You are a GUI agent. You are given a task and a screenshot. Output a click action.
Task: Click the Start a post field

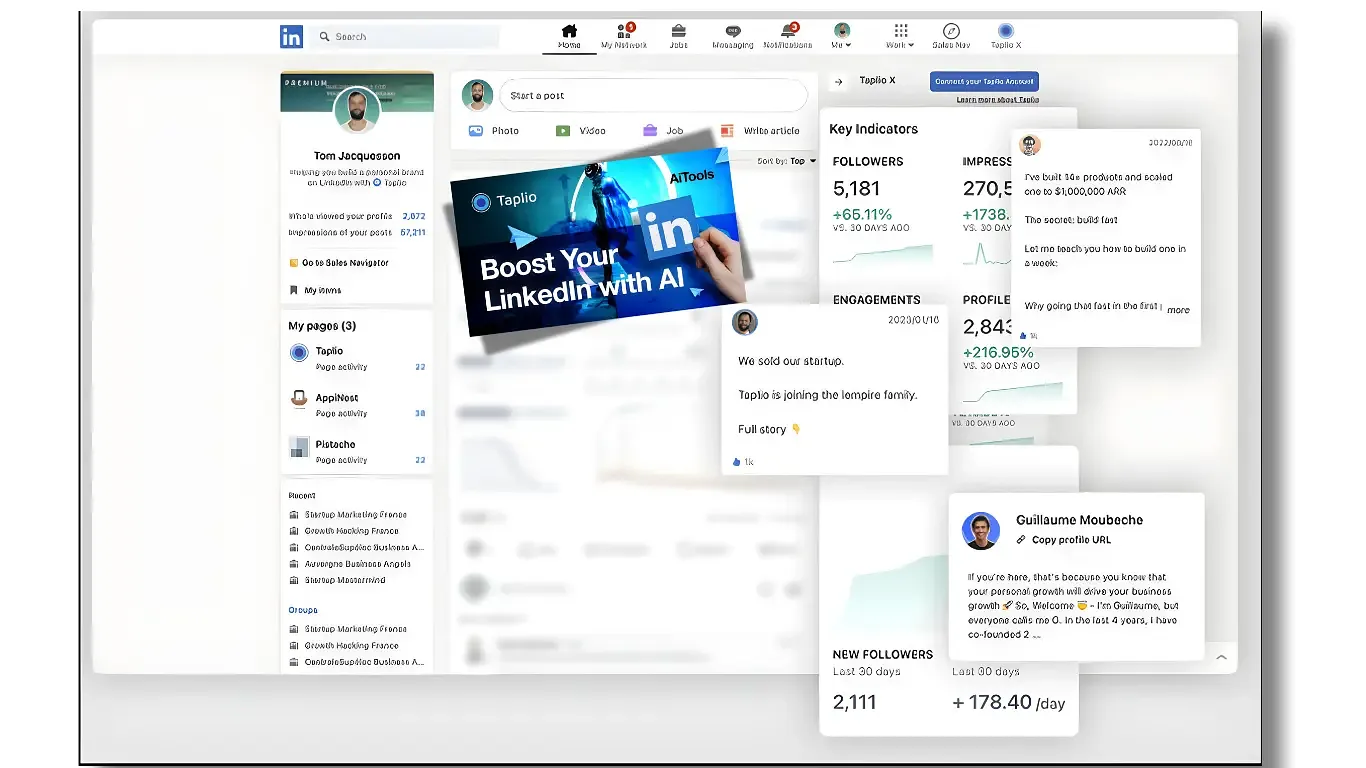point(653,96)
